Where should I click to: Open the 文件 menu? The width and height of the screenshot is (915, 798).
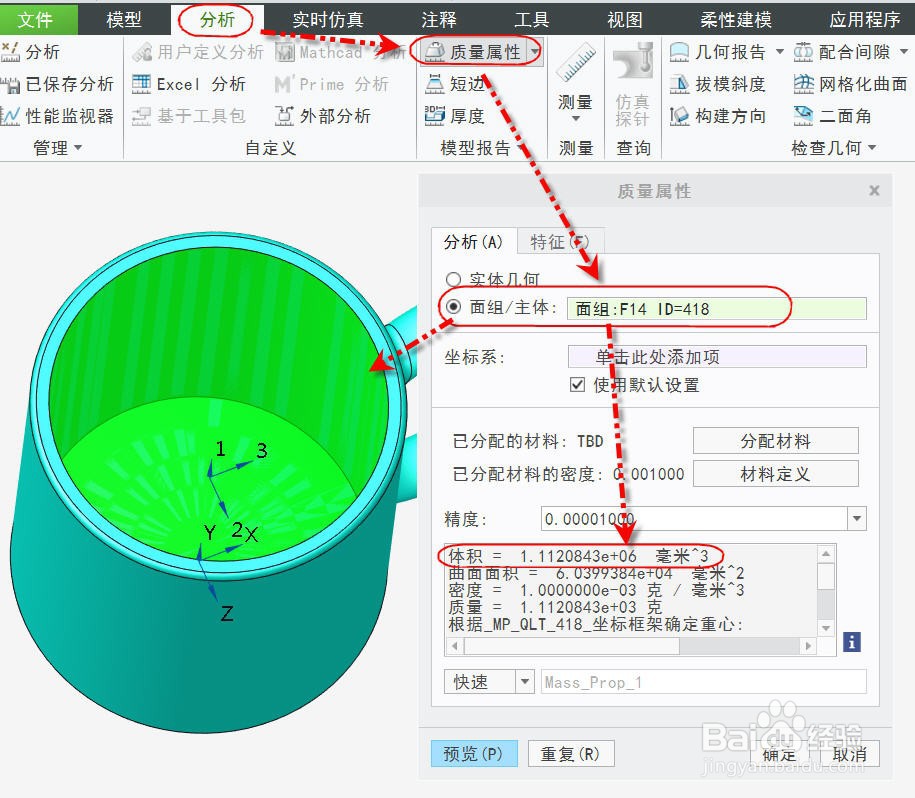pos(36,20)
